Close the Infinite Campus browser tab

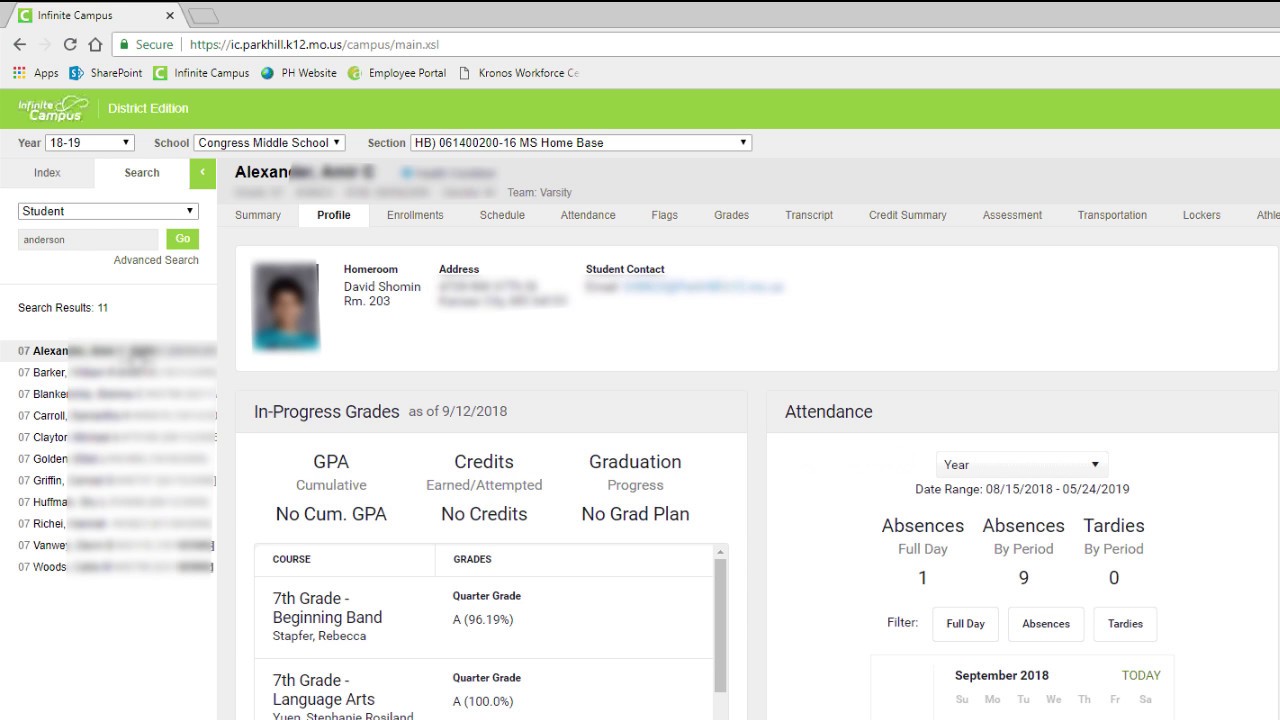tap(170, 16)
